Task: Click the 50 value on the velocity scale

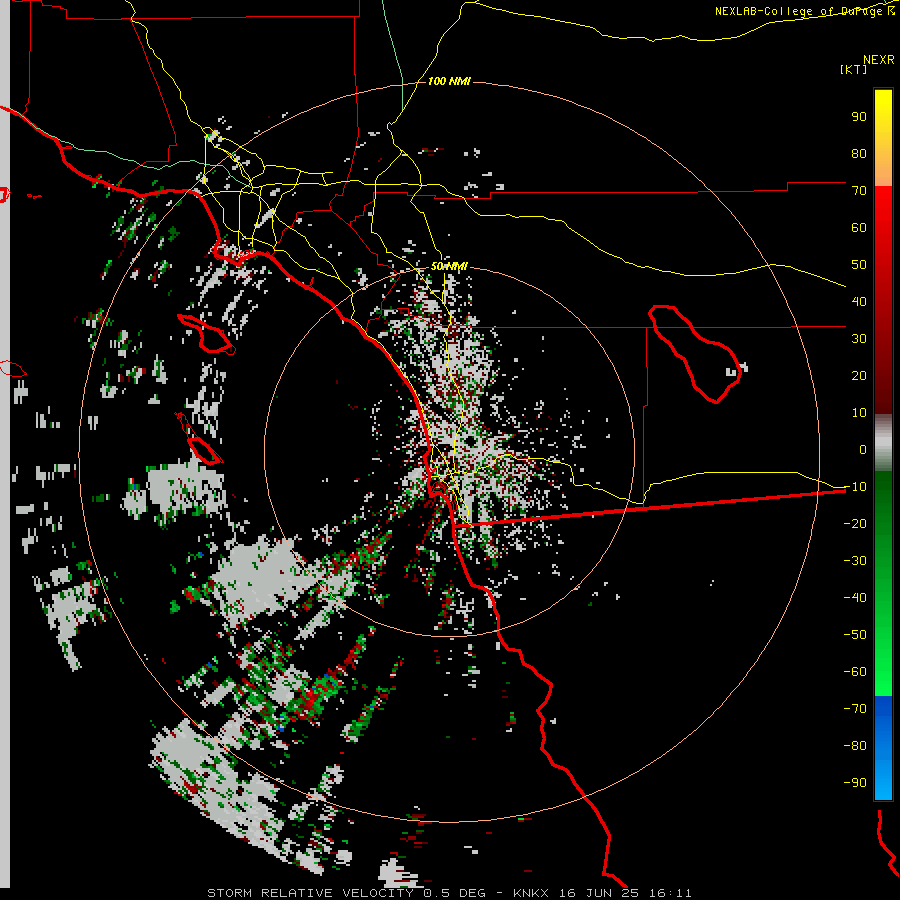Action: coord(859,265)
